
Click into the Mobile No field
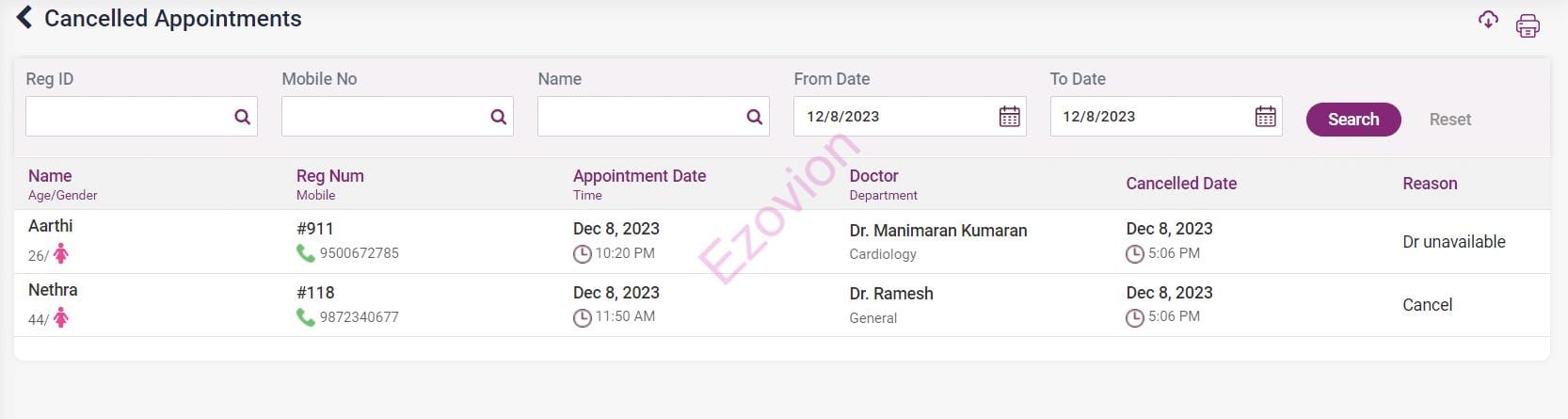click(x=384, y=117)
